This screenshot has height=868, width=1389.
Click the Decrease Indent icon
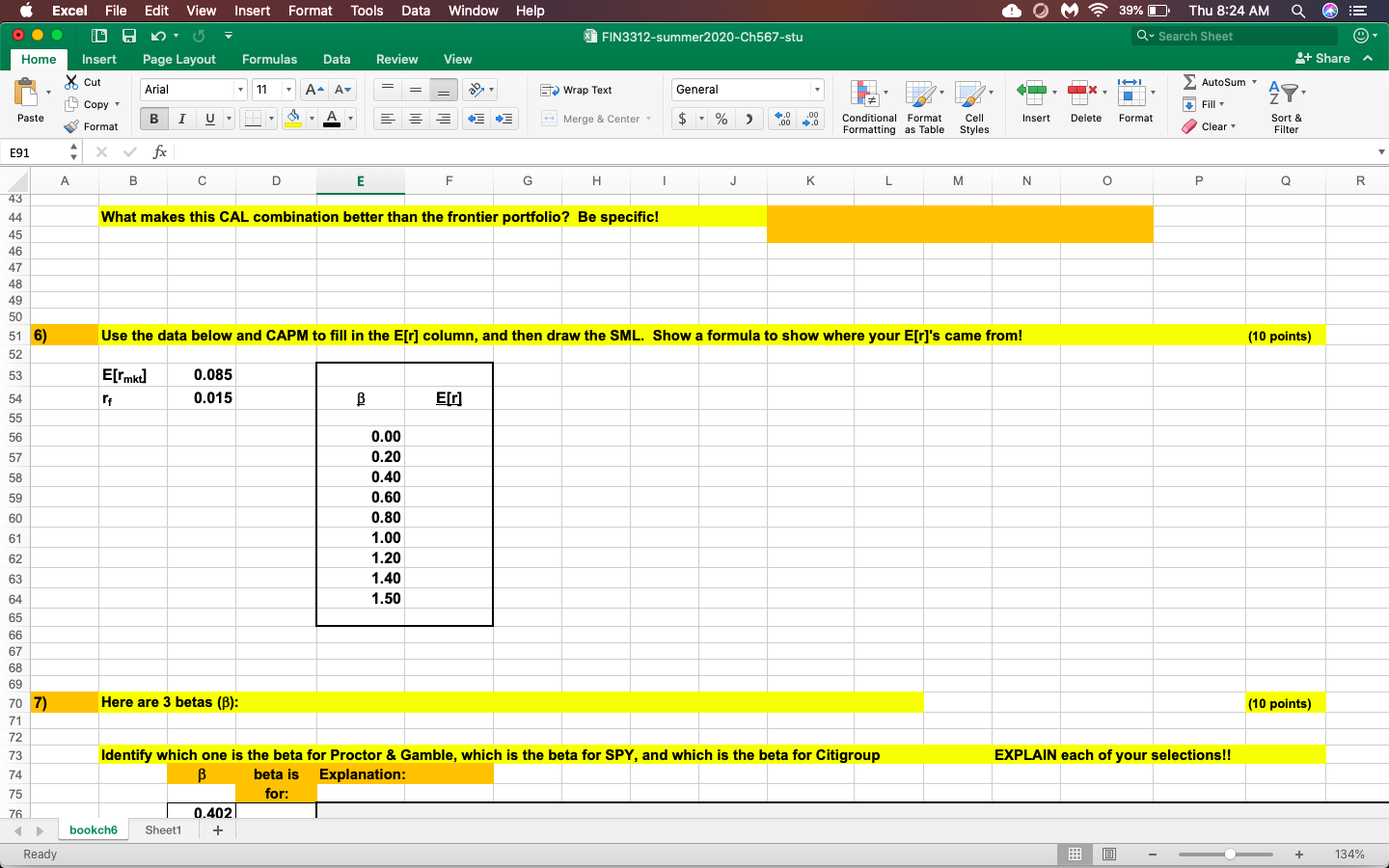[x=476, y=119]
